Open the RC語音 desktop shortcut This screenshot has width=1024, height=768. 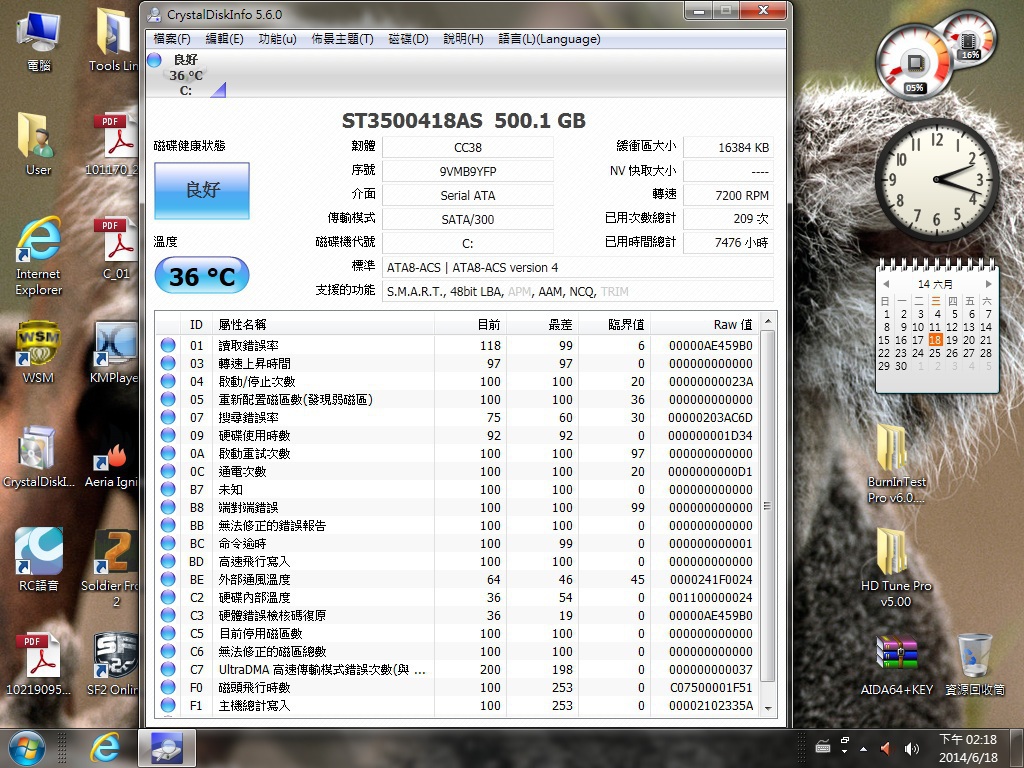click(x=39, y=560)
